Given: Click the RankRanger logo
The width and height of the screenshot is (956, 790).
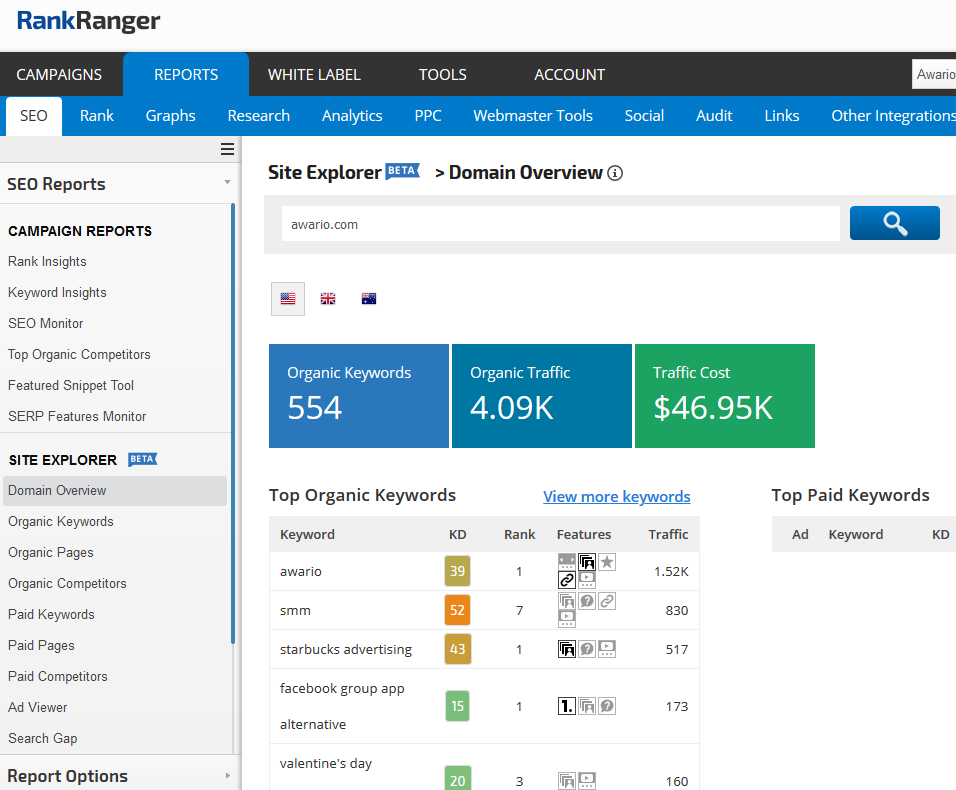Looking at the screenshot, I should pos(88,21).
